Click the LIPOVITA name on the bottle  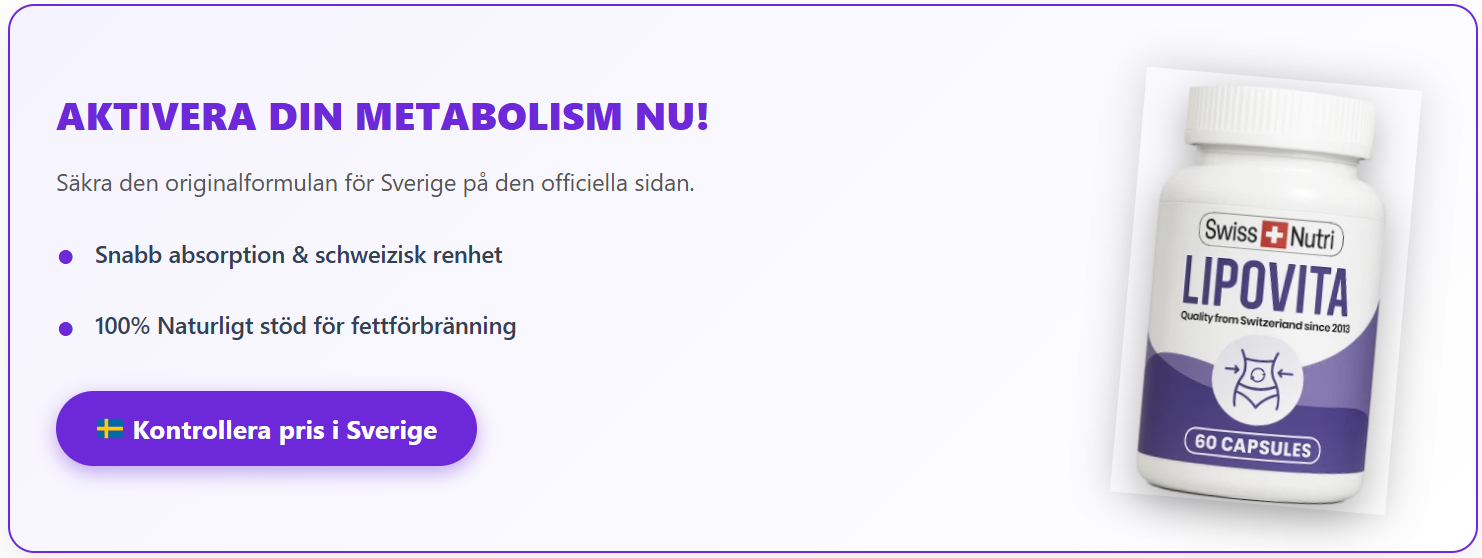click(x=1266, y=284)
